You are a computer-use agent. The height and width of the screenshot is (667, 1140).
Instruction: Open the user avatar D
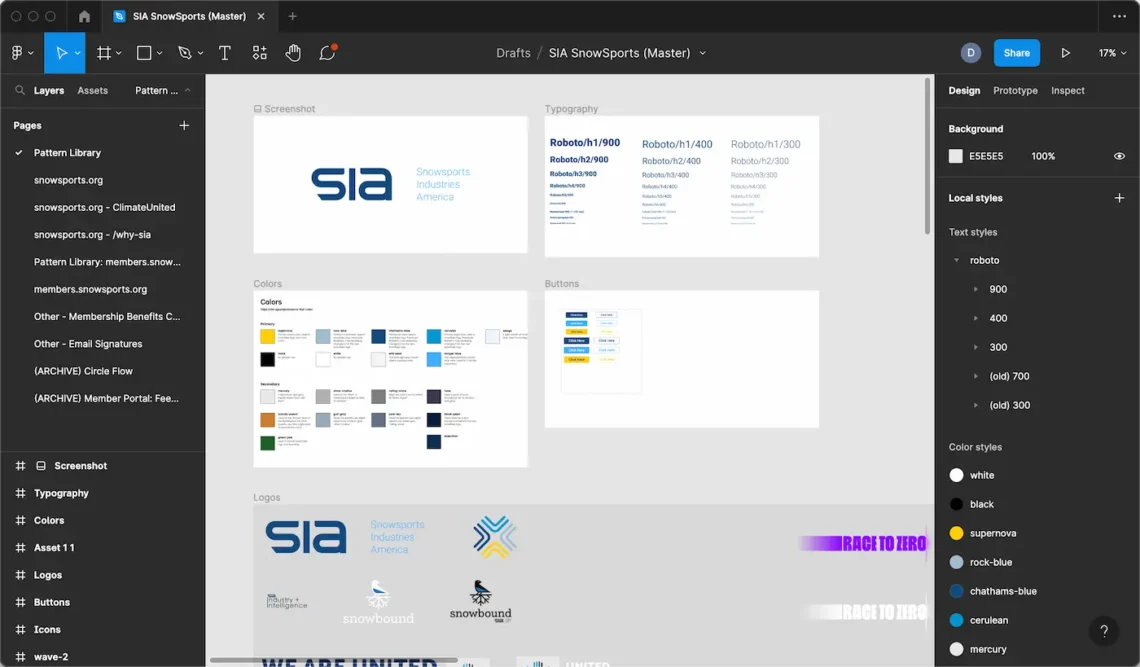tap(971, 52)
